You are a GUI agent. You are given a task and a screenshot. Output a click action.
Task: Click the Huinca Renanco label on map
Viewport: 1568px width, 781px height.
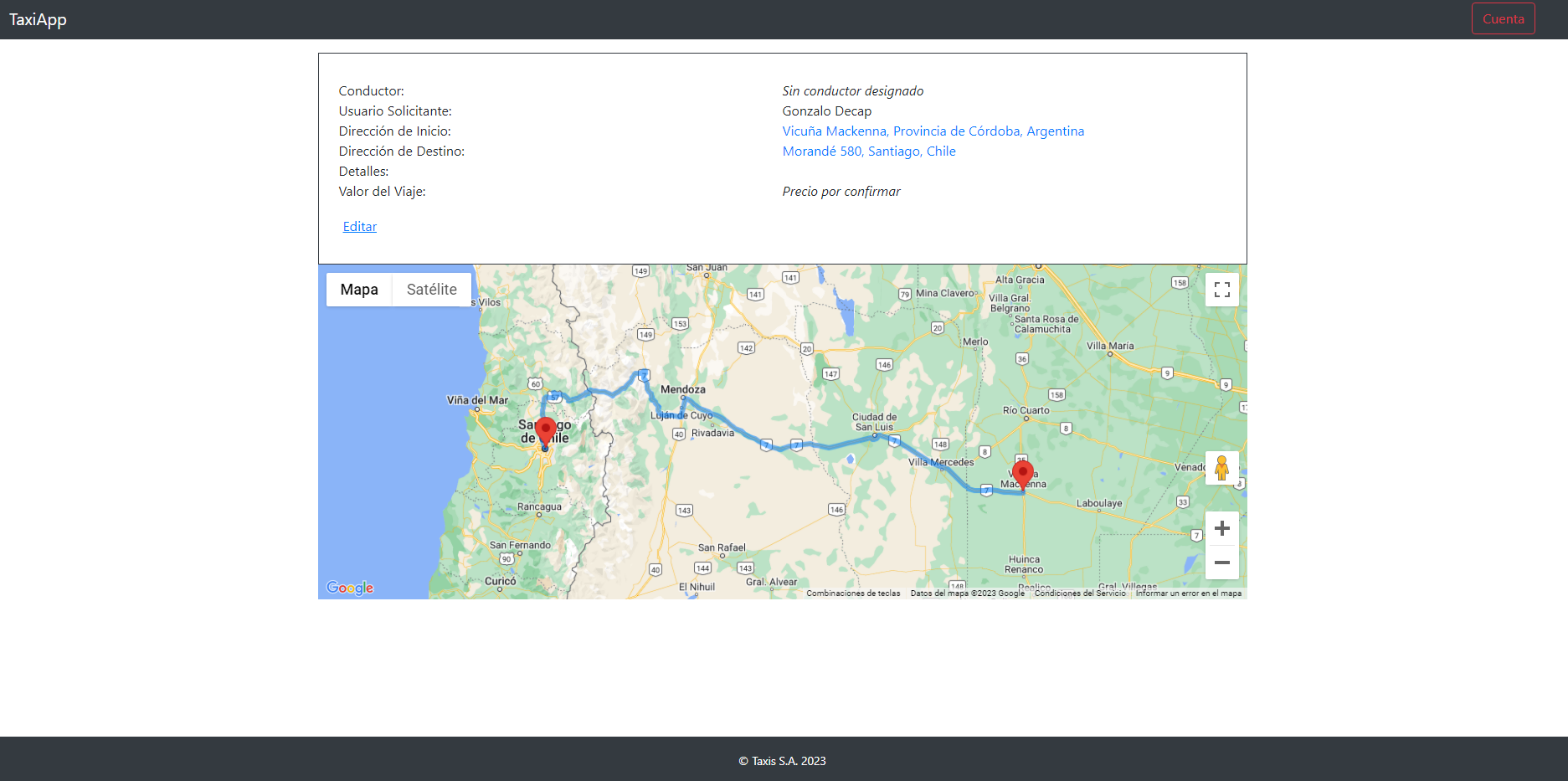coord(1025,564)
